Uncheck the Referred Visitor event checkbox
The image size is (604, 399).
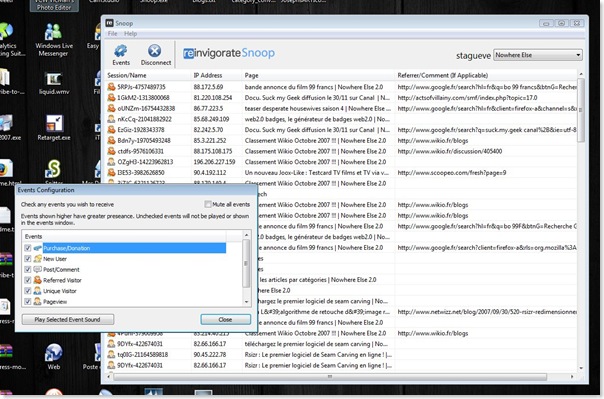click(x=28, y=280)
